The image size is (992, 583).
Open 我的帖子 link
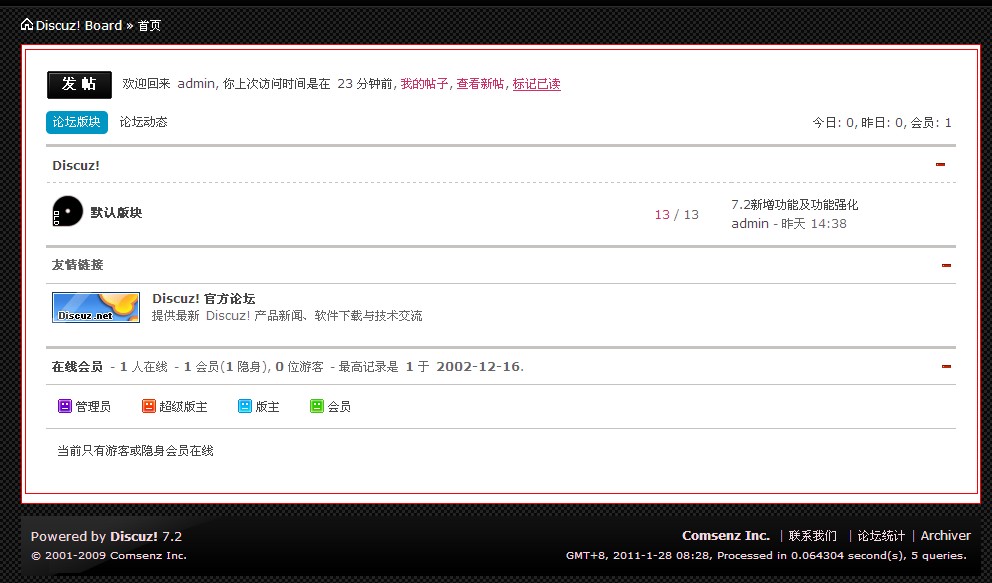tap(424, 83)
